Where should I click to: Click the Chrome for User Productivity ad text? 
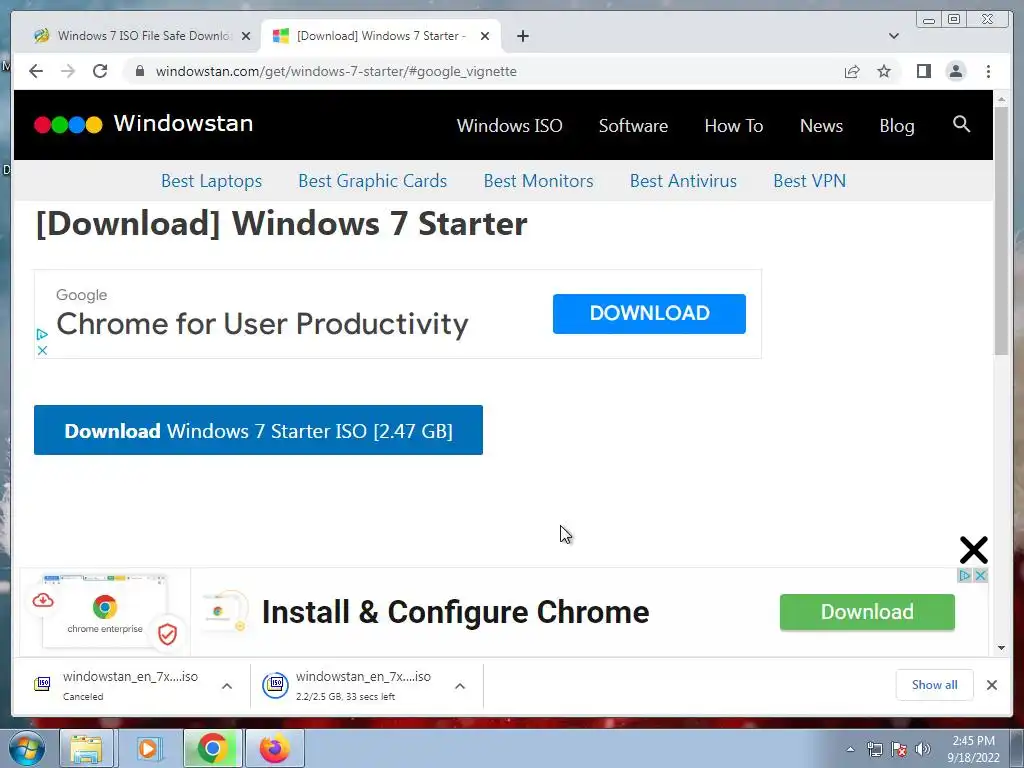tap(262, 324)
